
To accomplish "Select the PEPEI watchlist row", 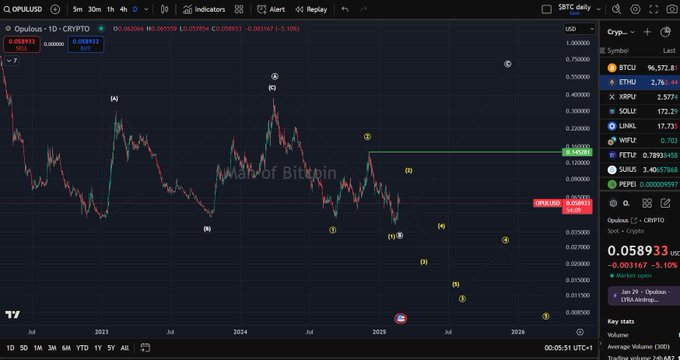I will click(640, 184).
